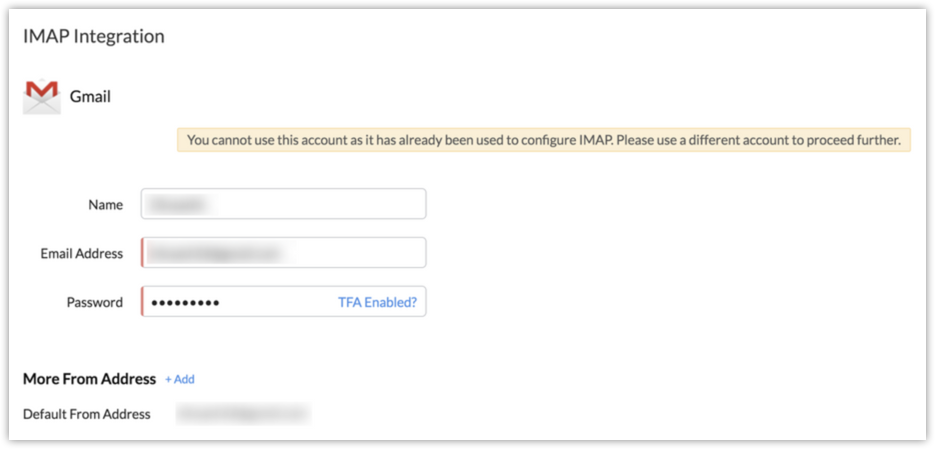935x449 pixels.
Task: Click the red error edge of Email field
Action: [143, 253]
